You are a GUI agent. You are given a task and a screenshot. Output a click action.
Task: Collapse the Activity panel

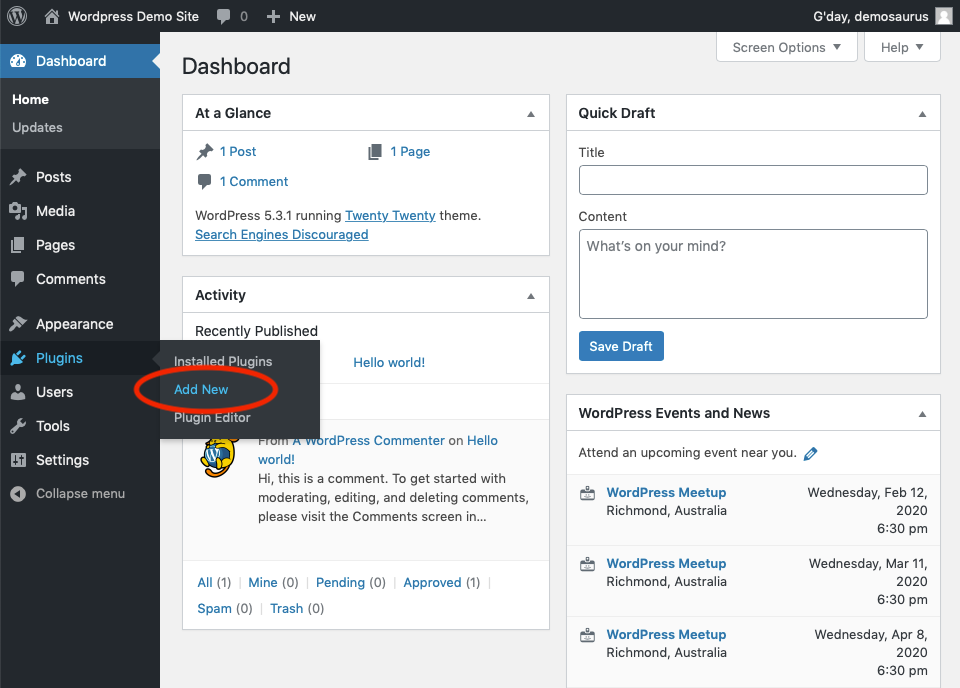click(531, 296)
